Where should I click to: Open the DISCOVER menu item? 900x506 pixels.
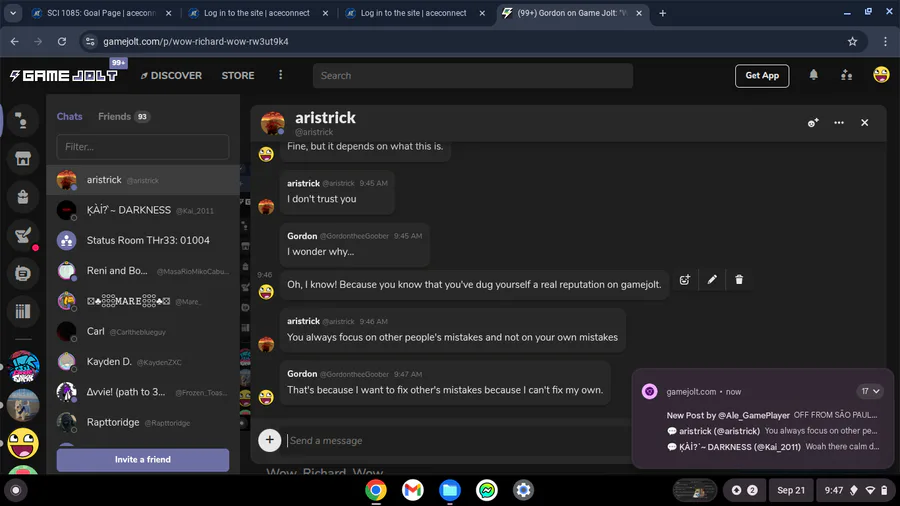[171, 75]
